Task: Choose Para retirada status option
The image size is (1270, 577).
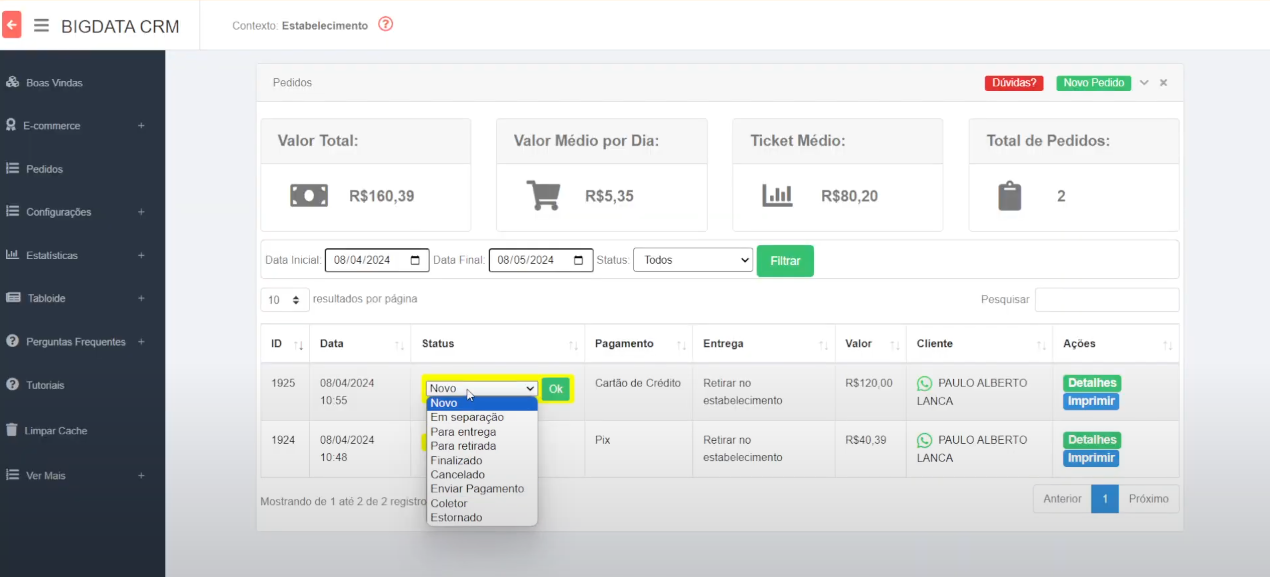Action: point(482,446)
